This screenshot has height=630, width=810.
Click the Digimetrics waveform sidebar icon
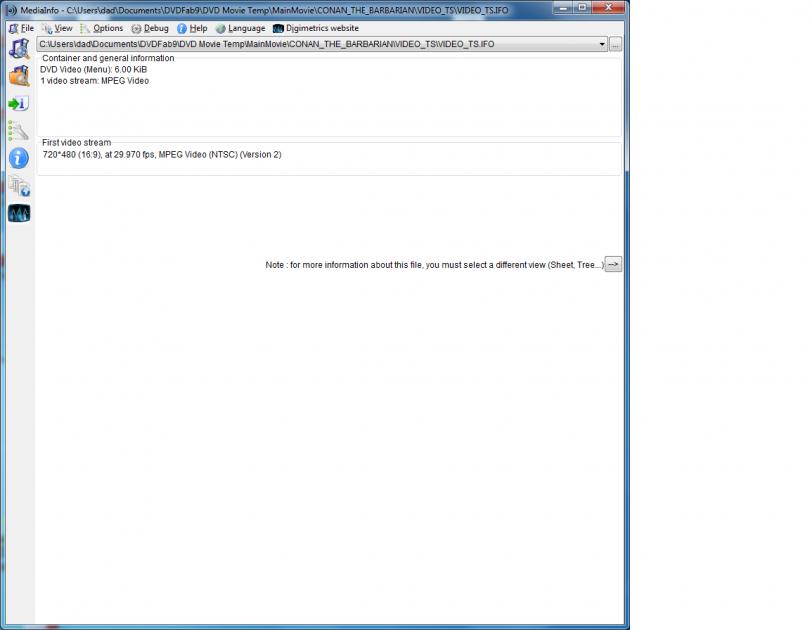[x=19, y=213]
